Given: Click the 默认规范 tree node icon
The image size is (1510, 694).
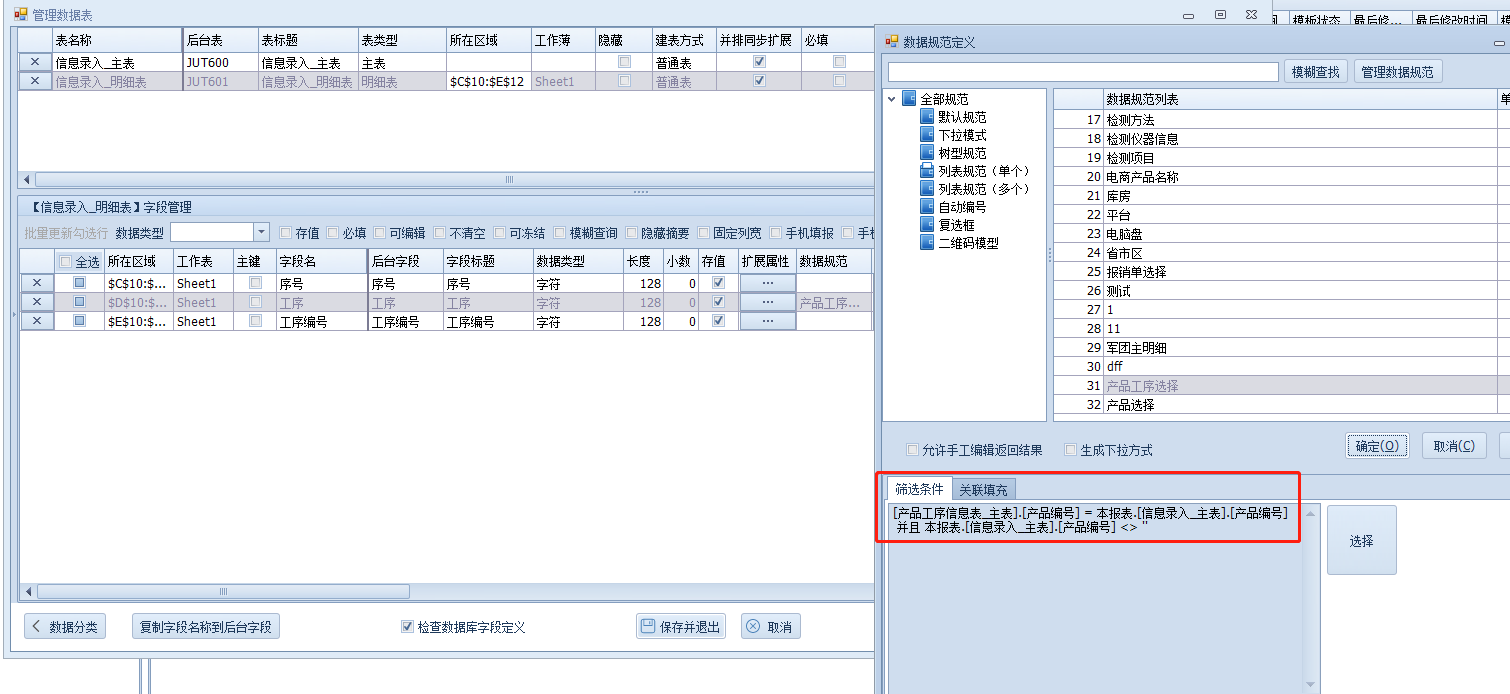Looking at the screenshot, I should [x=926, y=117].
